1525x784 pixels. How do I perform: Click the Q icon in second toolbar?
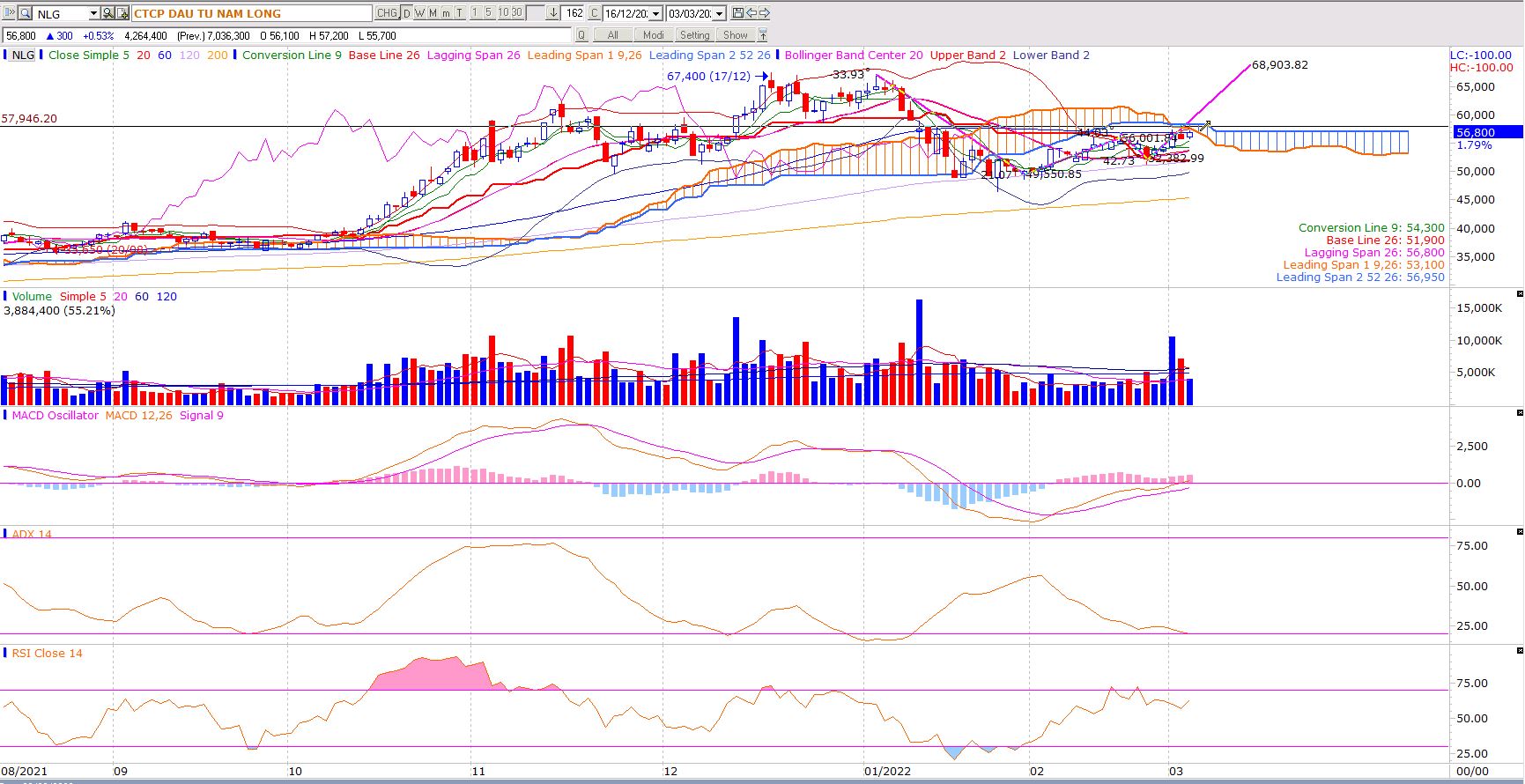(581, 35)
